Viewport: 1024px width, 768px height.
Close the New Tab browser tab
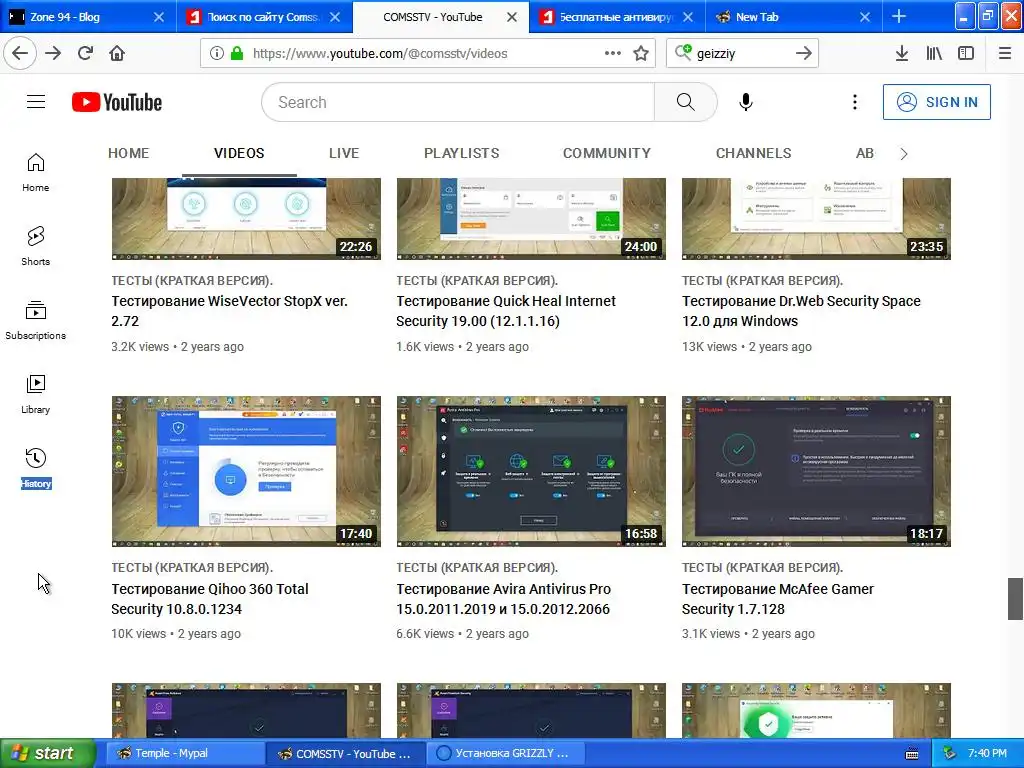click(865, 17)
